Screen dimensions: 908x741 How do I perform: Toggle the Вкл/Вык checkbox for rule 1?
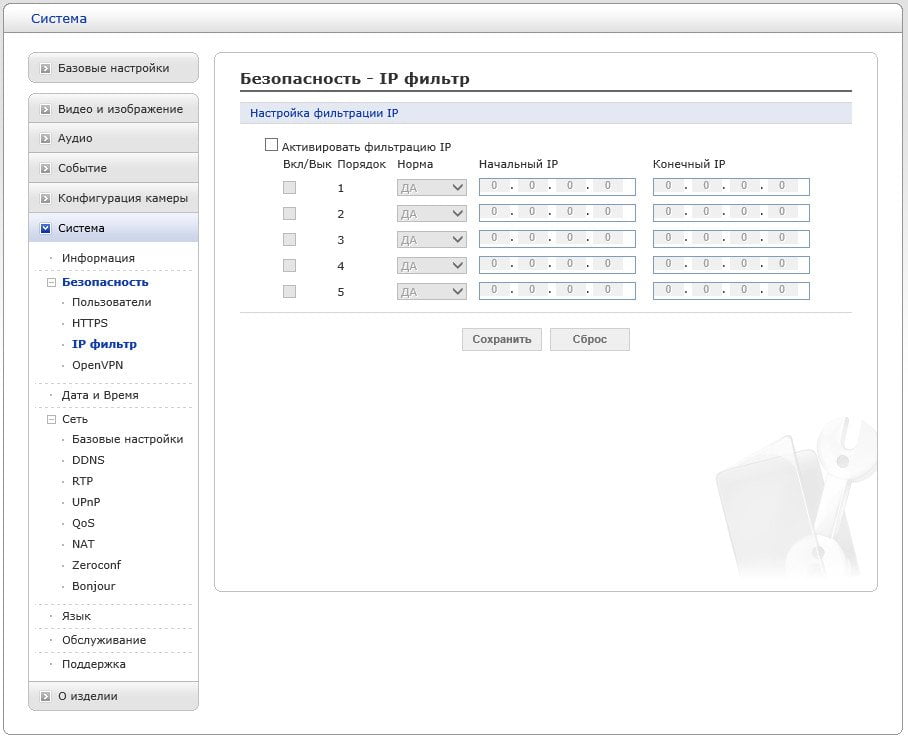point(290,188)
